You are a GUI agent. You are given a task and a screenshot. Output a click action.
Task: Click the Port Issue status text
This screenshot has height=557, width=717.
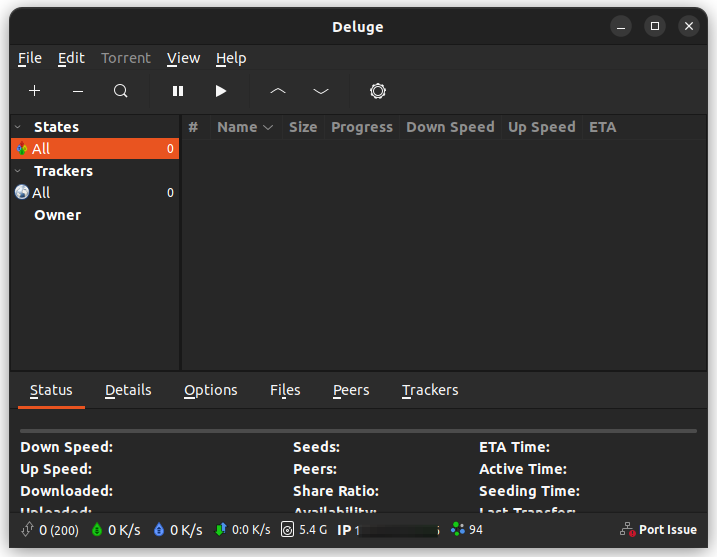coord(668,530)
